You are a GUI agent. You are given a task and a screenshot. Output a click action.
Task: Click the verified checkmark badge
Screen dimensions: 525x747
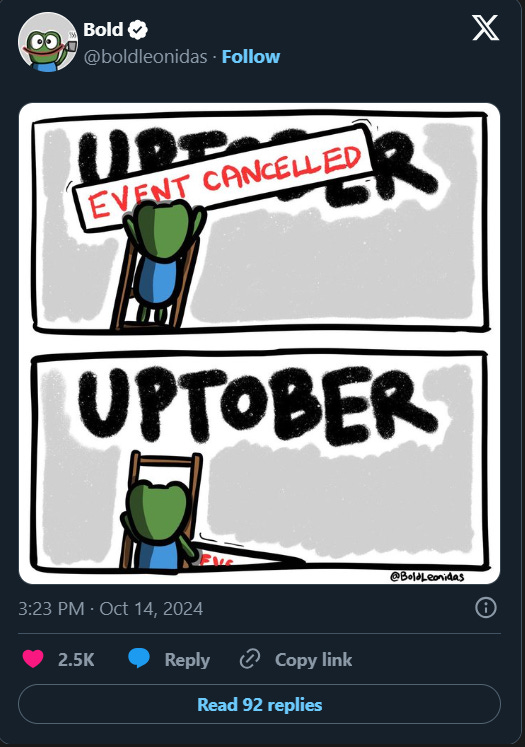tap(139, 30)
